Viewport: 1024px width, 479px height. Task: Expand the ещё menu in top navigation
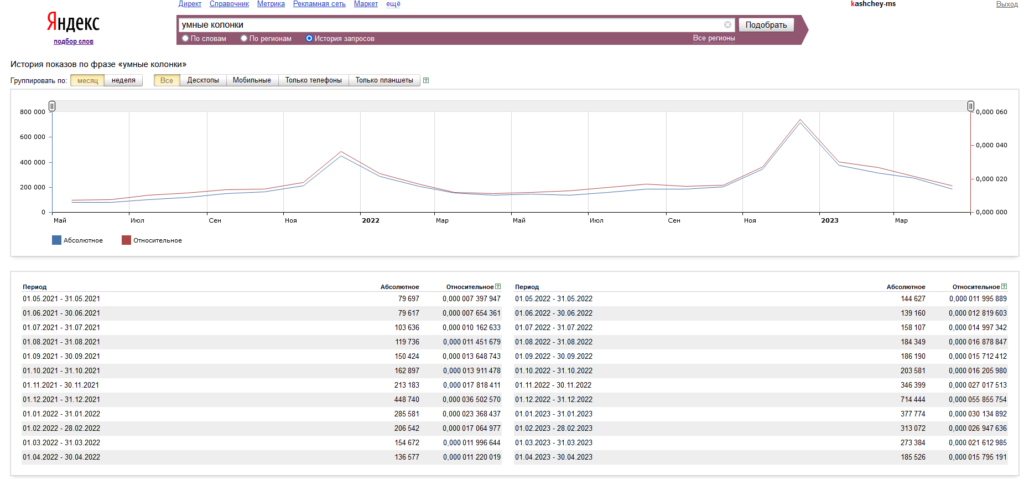[x=392, y=5]
